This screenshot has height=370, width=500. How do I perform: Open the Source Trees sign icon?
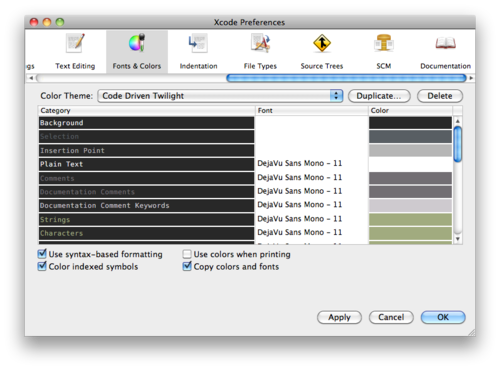(322, 43)
